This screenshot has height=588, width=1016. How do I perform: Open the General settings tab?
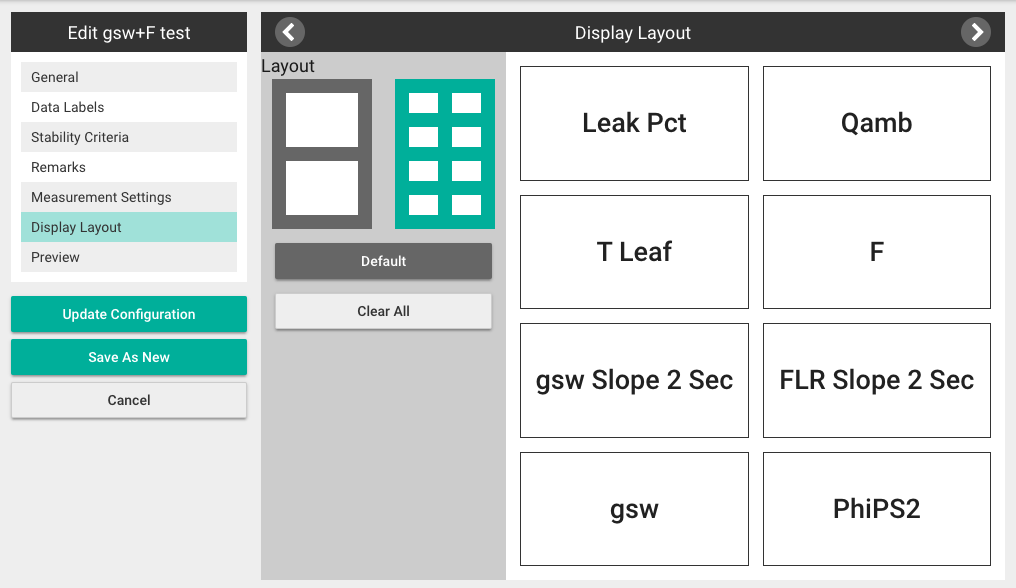point(129,77)
